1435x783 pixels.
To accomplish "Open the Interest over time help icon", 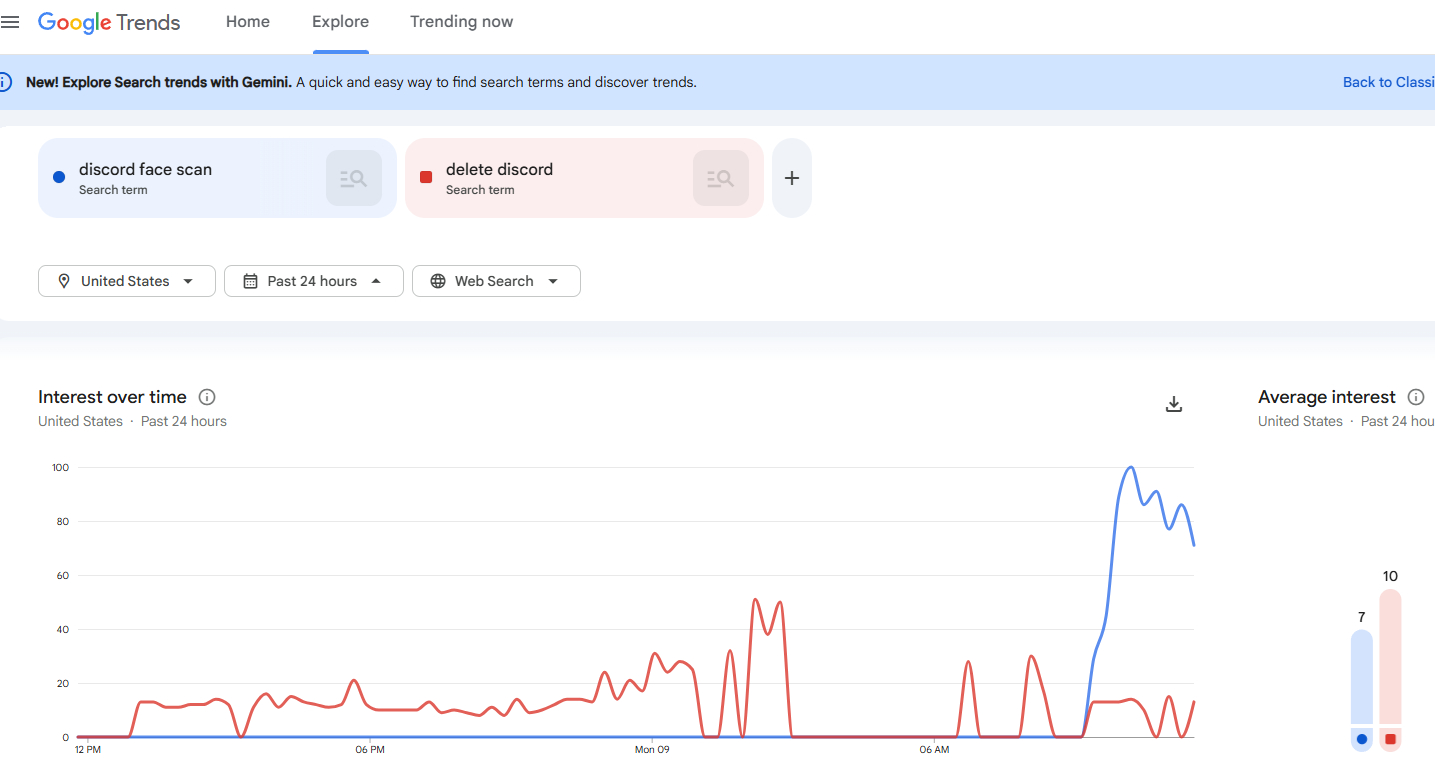I will (207, 397).
